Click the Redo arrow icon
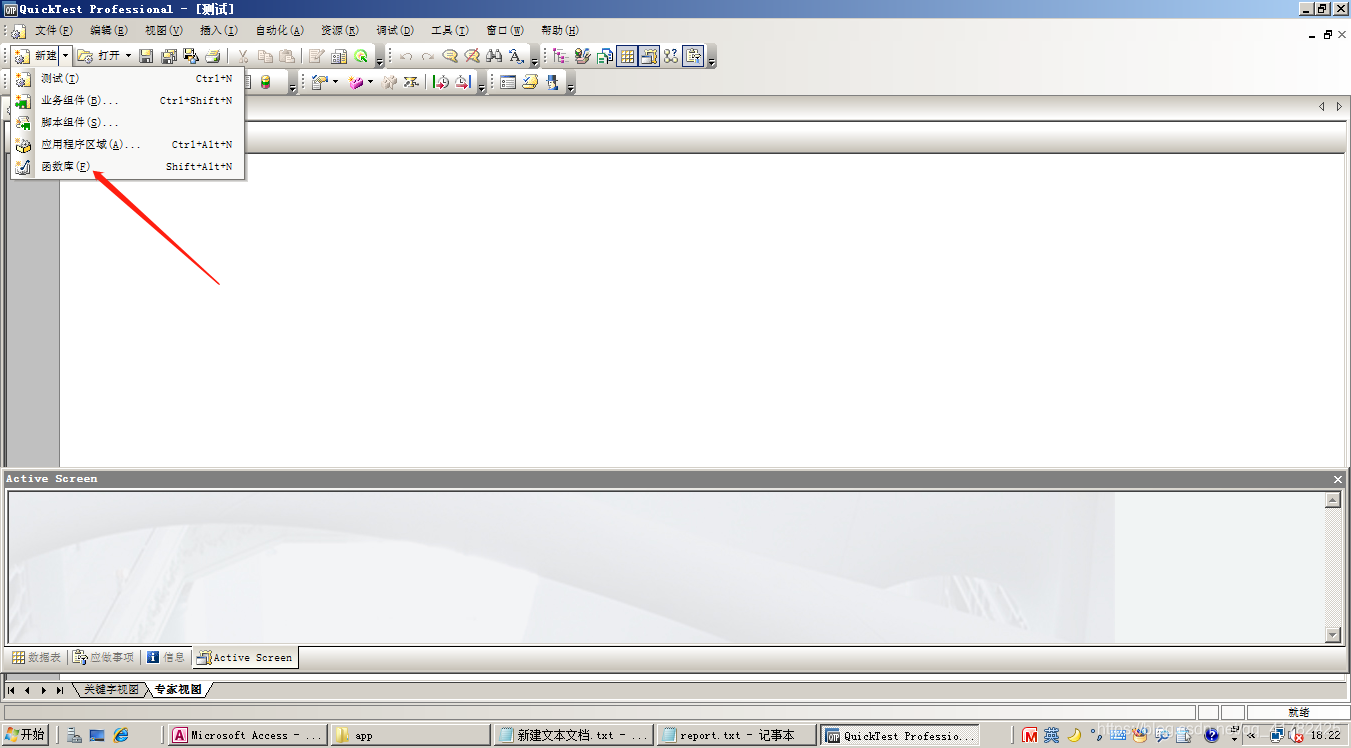This screenshot has width=1351, height=748. click(428, 56)
